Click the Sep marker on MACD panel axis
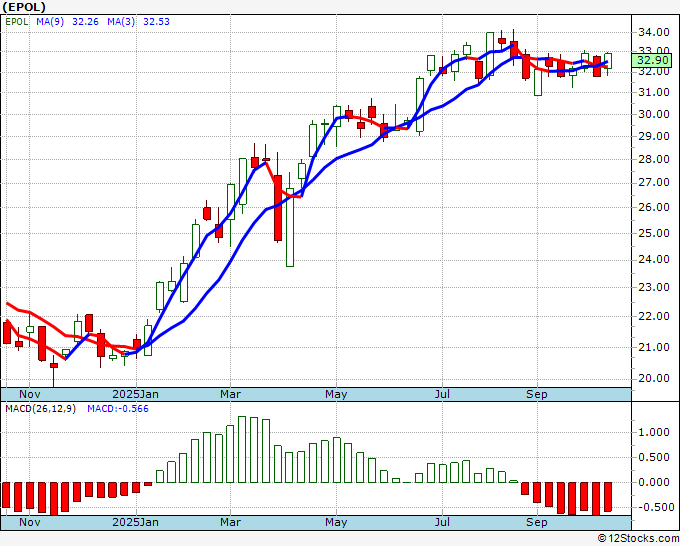 pyautogui.click(x=537, y=522)
